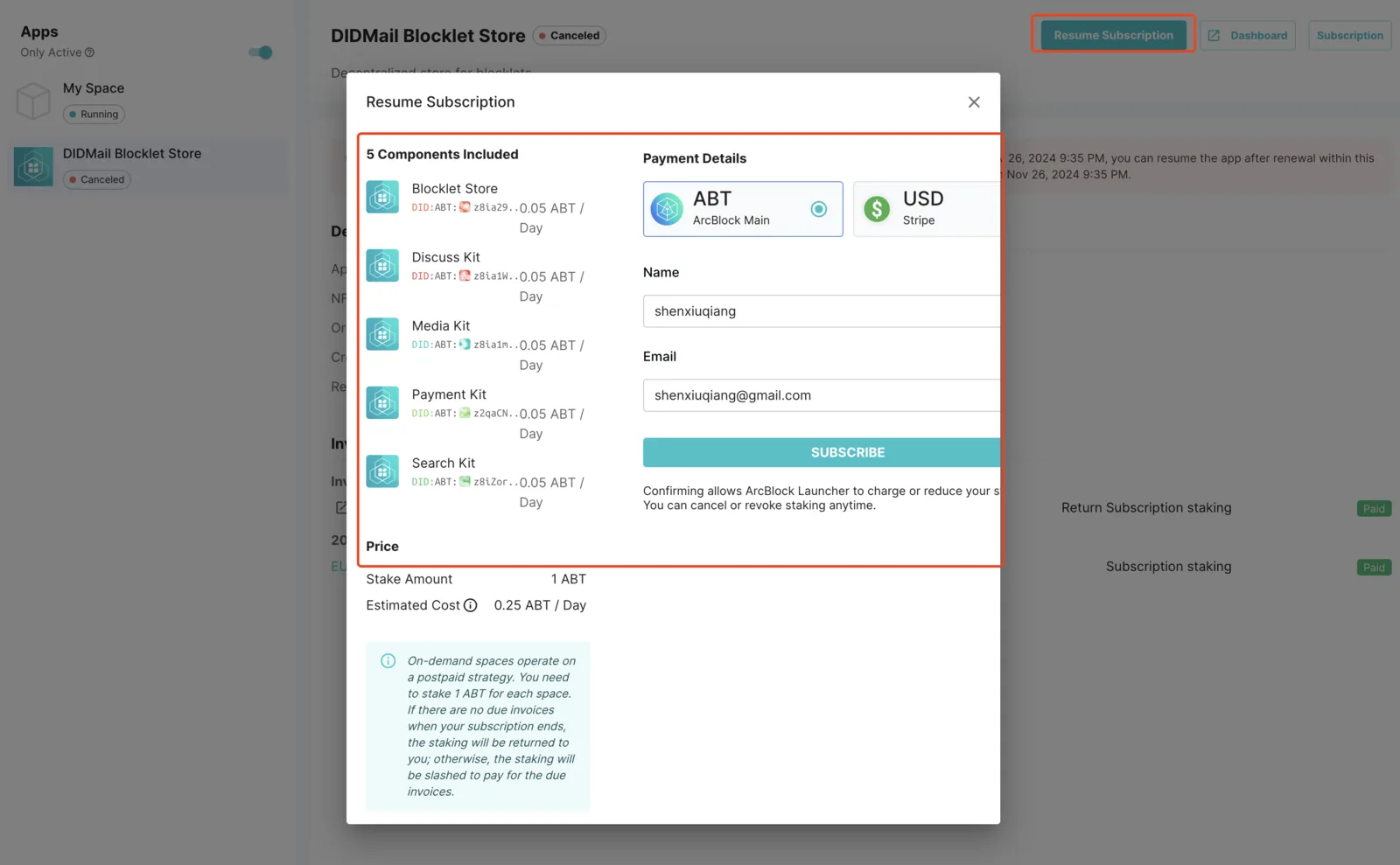Image resolution: width=1400 pixels, height=865 pixels.
Task: Click the 'Stake Amount' label
Action: (409, 579)
